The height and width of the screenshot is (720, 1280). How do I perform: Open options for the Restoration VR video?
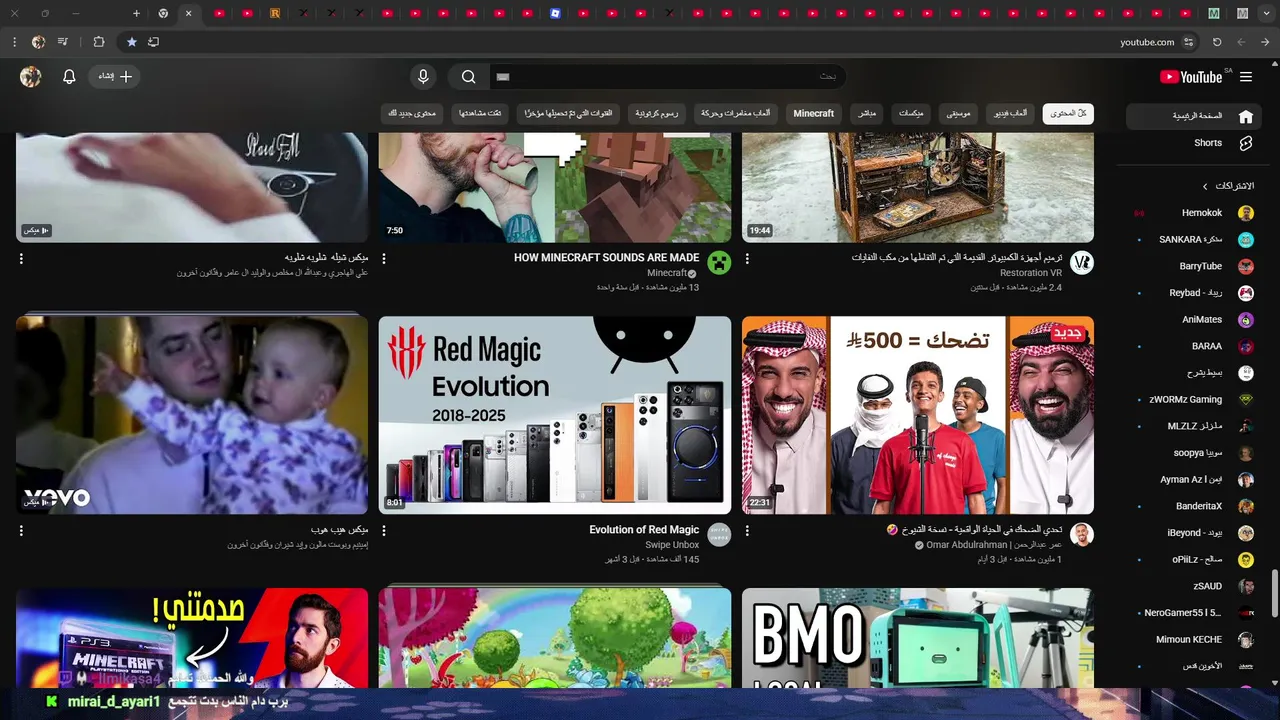(x=747, y=258)
